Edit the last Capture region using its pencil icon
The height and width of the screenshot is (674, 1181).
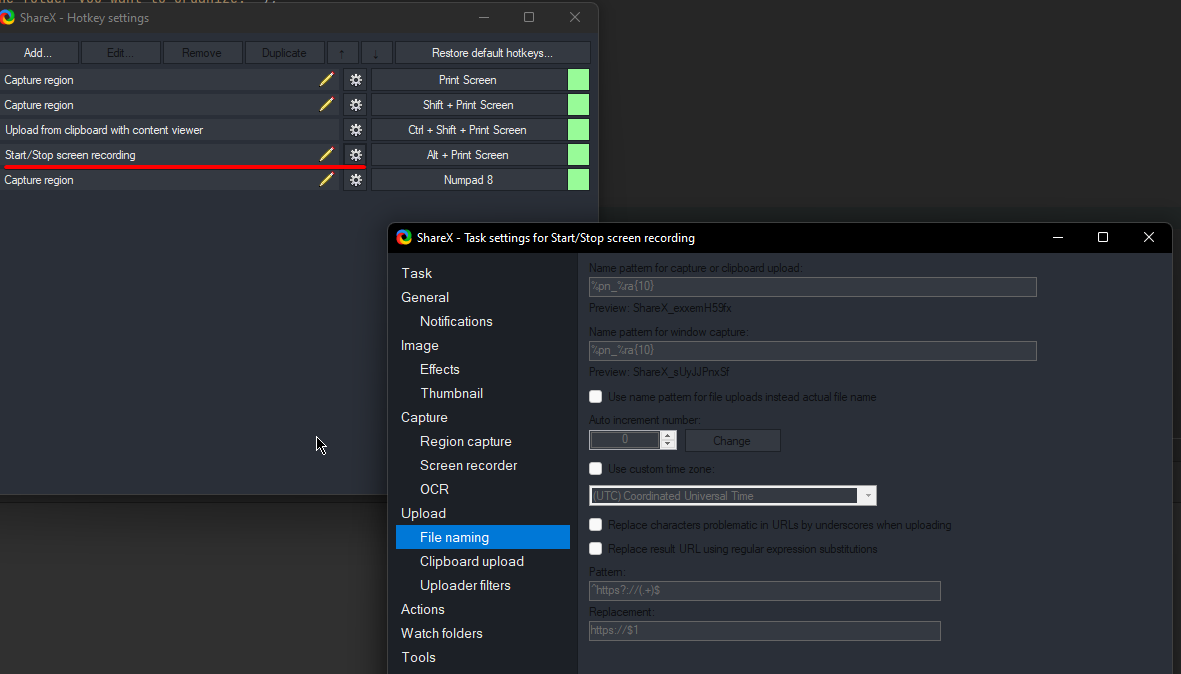pos(326,179)
